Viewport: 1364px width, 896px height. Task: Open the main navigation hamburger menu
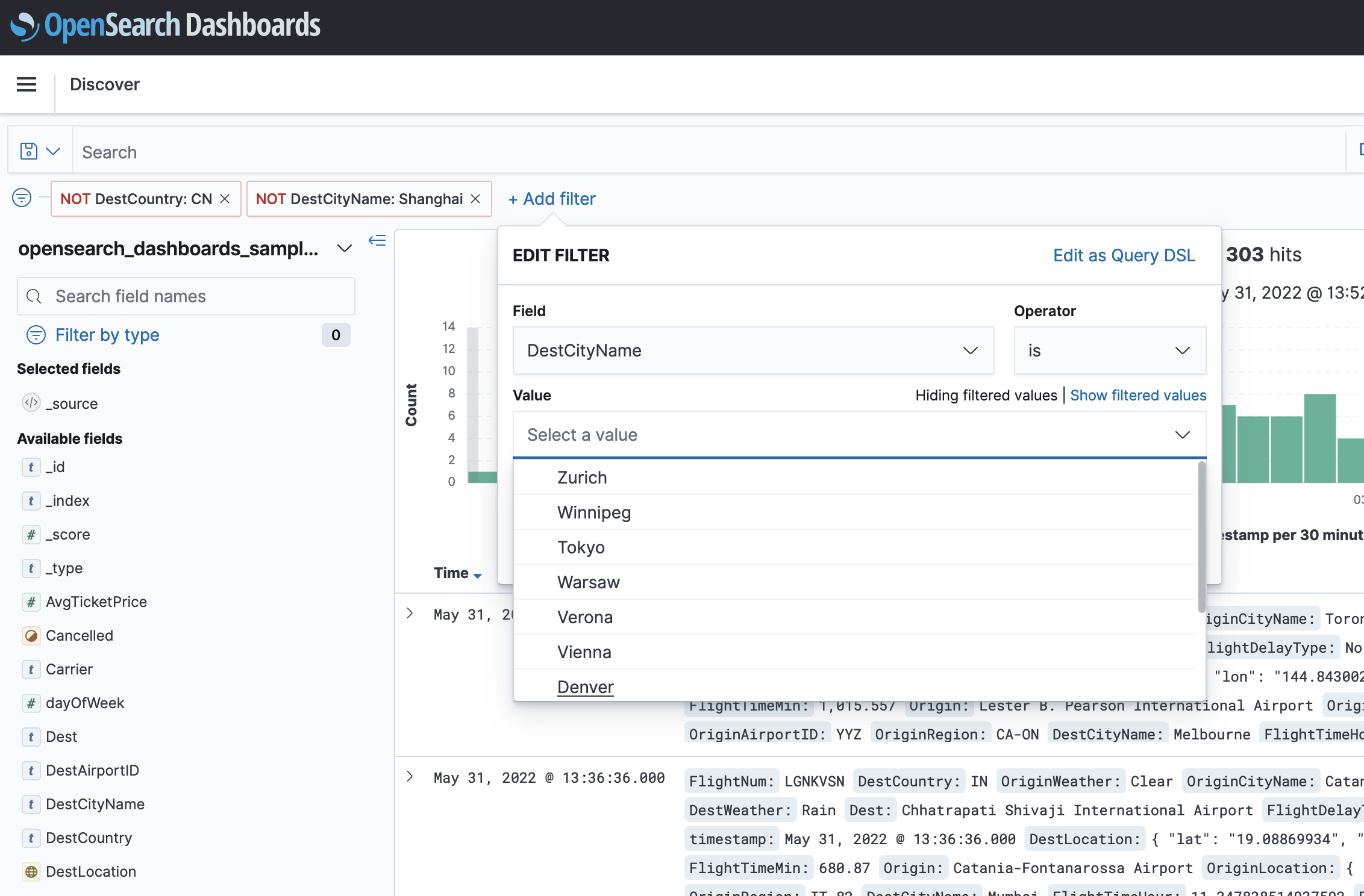(x=26, y=84)
